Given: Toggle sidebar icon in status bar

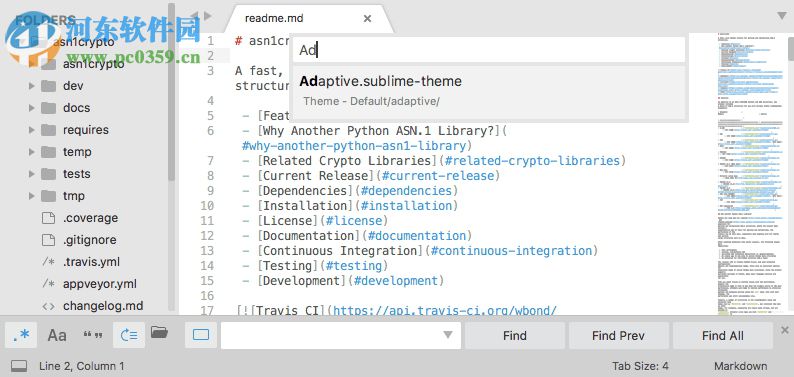Looking at the screenshot, I should [x=19, y=365].
